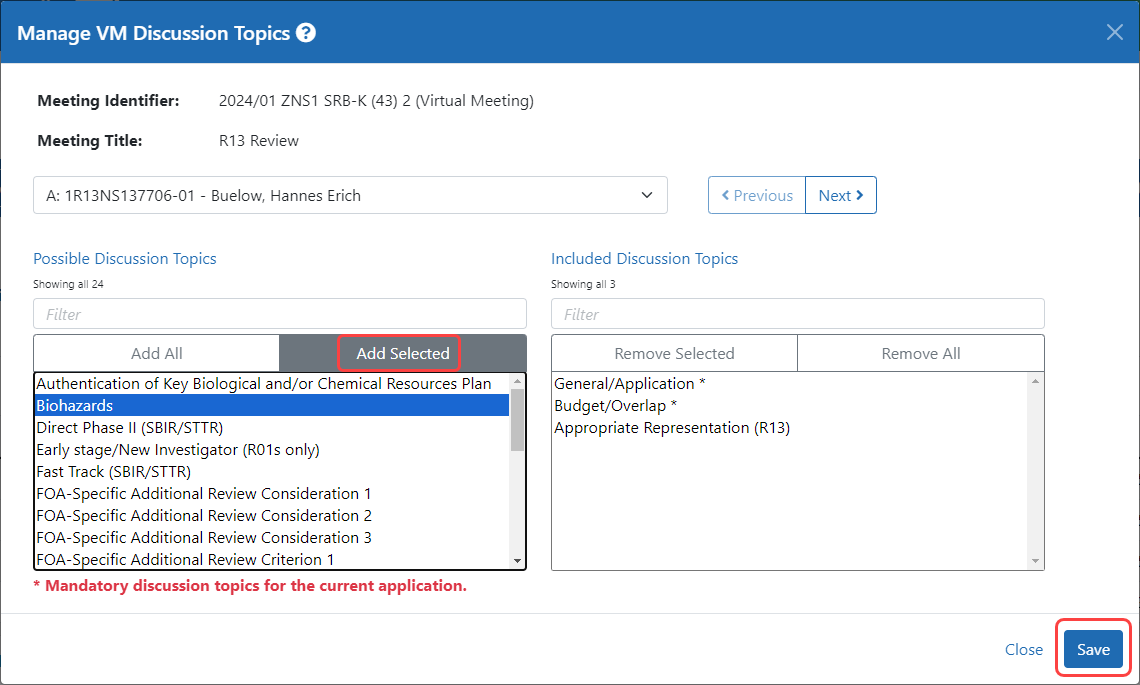This screenshot has height=685, width=1140.
Task: Select FOA-Specific Additional Review Criterion 1
Action: coord(272,559)
